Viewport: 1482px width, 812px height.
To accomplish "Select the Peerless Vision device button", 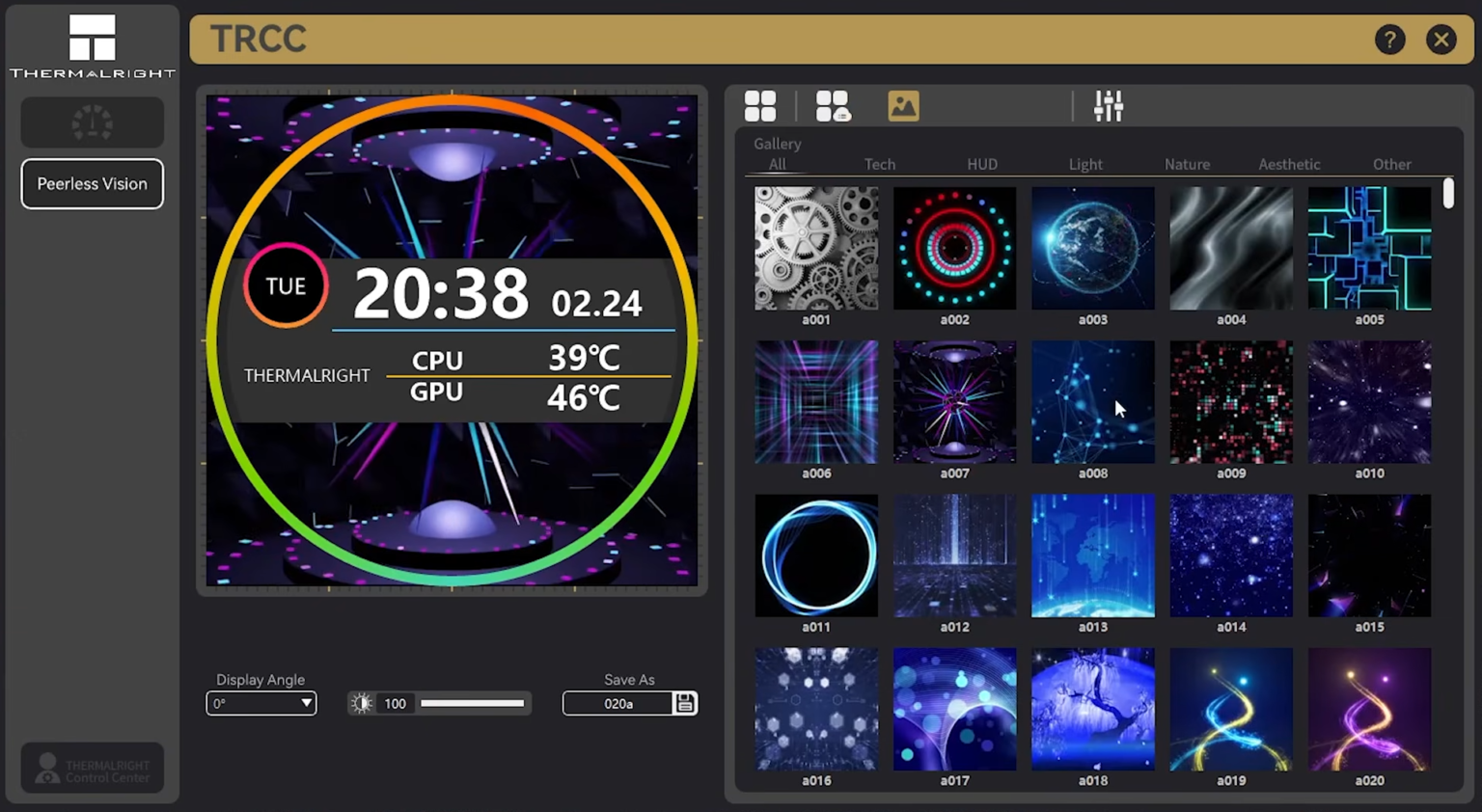I will coord(92,183).
